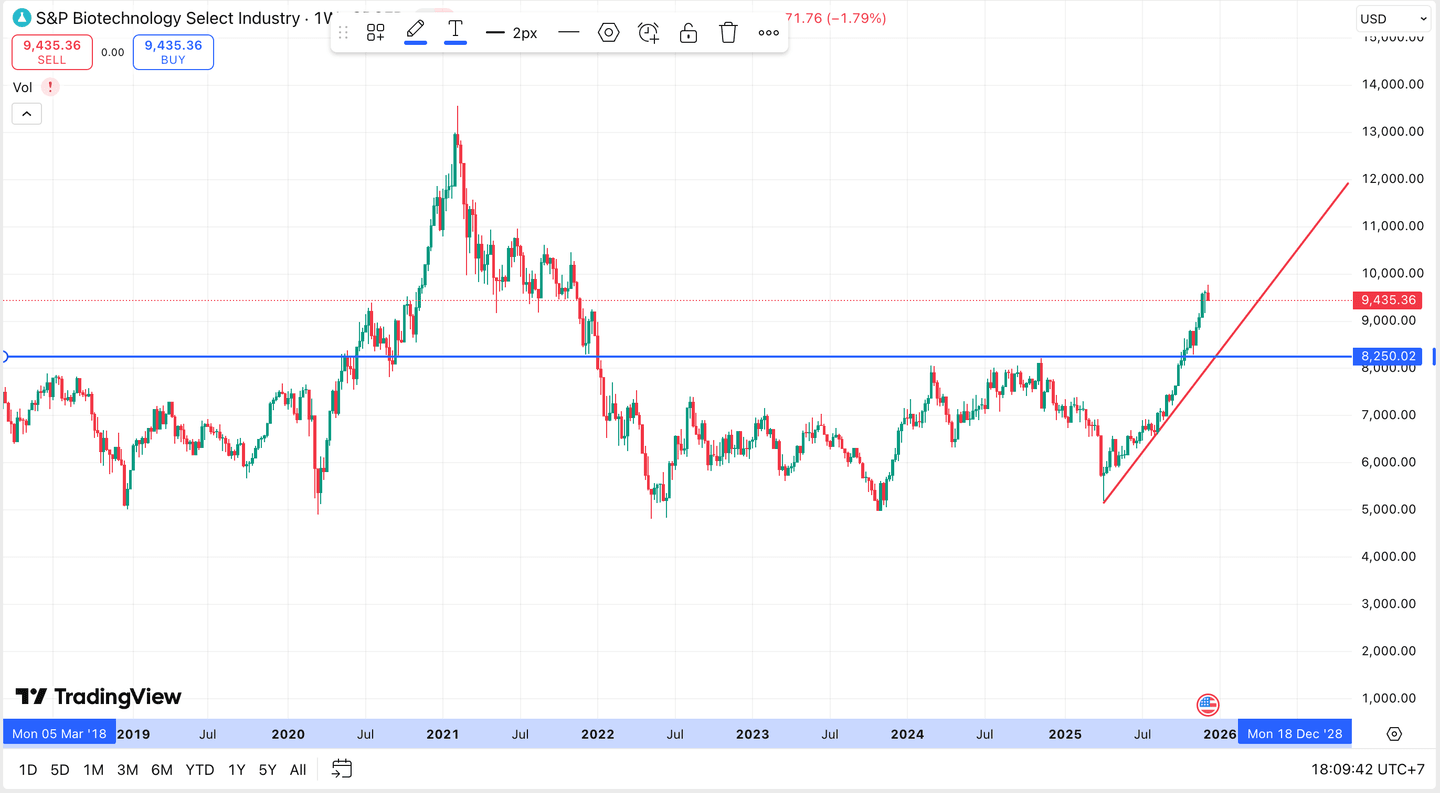The image size is (1440, 793).
Task: Open the line settings hexagon icon
Action: pos(608,33)
